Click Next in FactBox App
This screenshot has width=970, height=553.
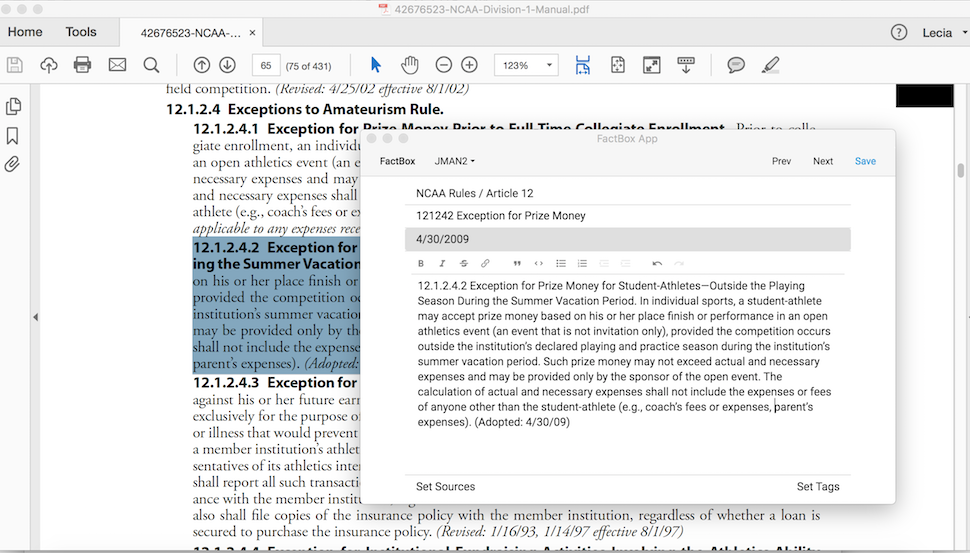(x=823, y=161)
